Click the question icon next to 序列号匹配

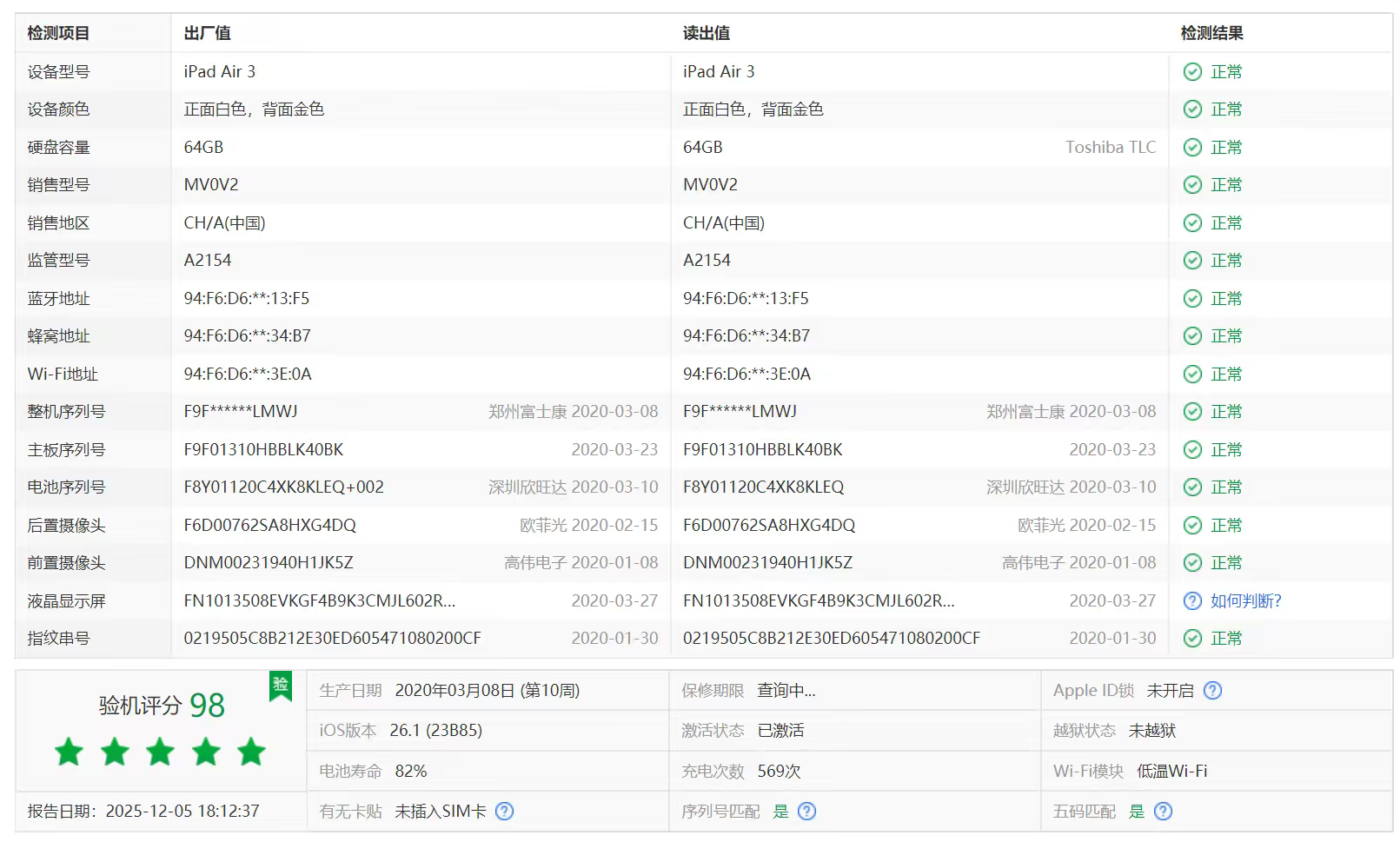coord(806,812)
